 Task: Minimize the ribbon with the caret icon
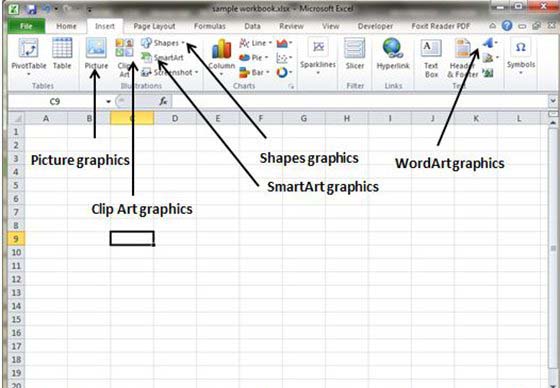point(492,26)
